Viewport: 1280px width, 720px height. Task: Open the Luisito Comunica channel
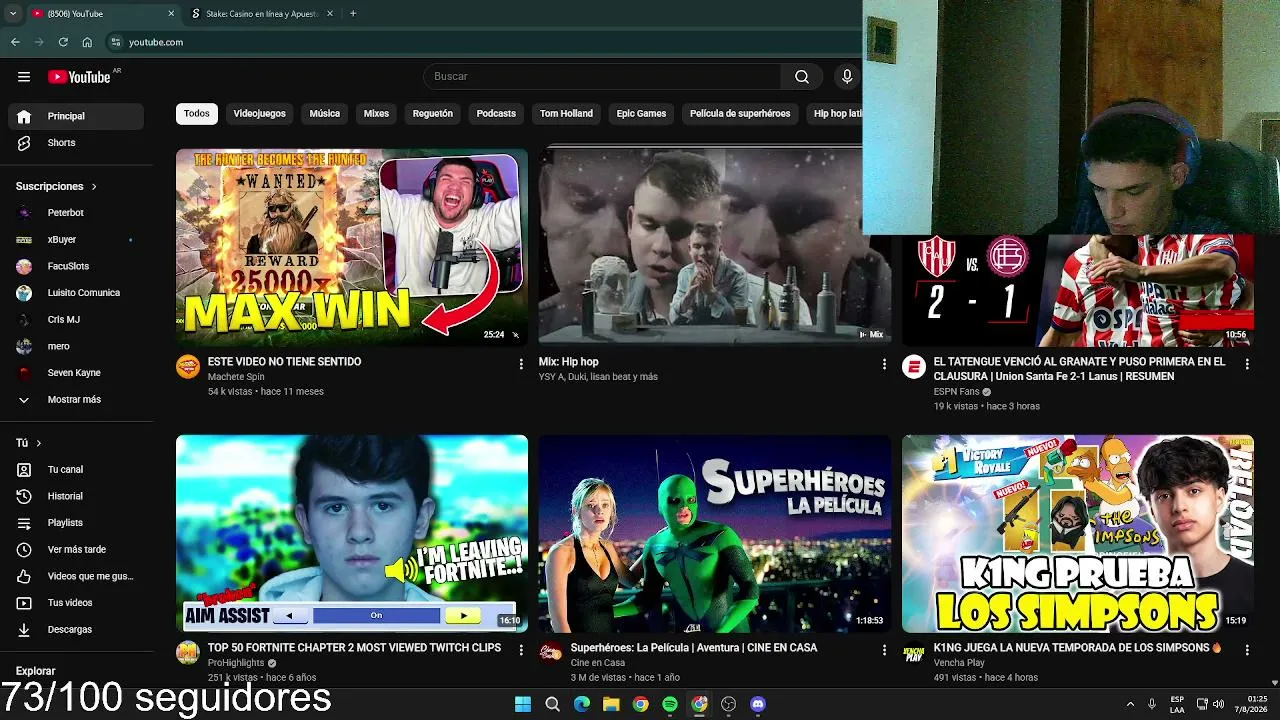click(x=76, y=293)
